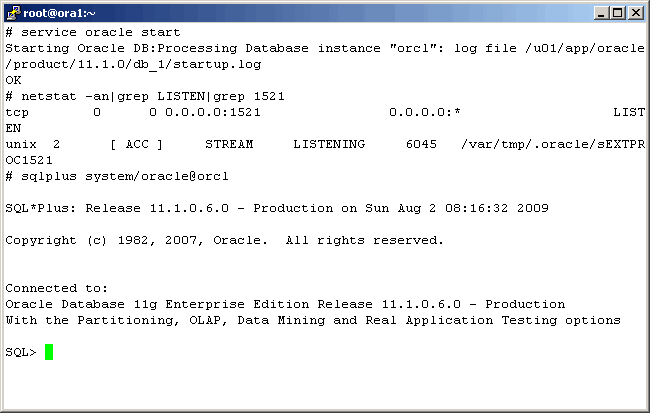The height and width of the screenshot is (413, 650).
Task: Click the 'OK' status output line
Action: 13,80
